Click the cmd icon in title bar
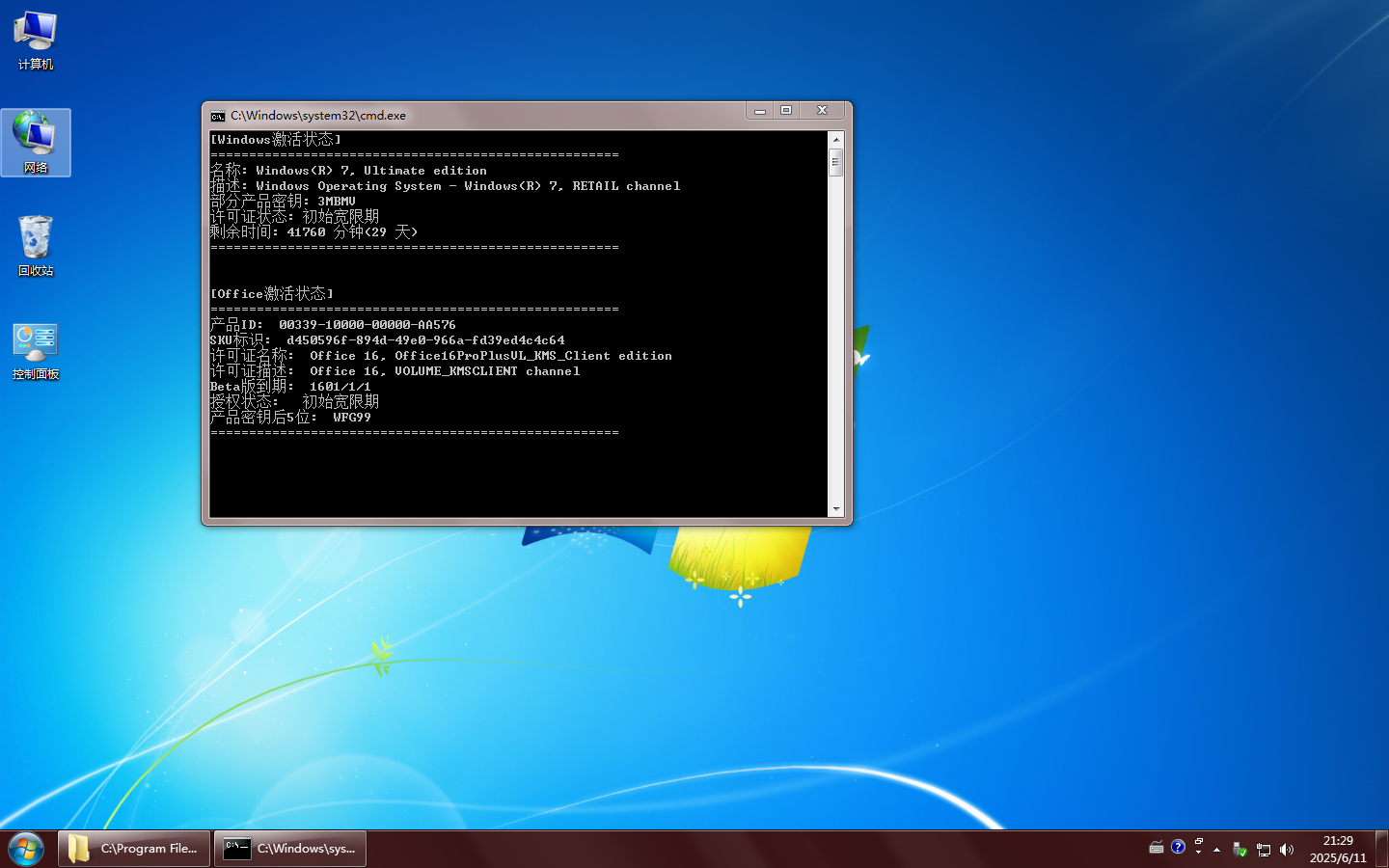This screenshot has height=868, width=1389. (218, 116)
